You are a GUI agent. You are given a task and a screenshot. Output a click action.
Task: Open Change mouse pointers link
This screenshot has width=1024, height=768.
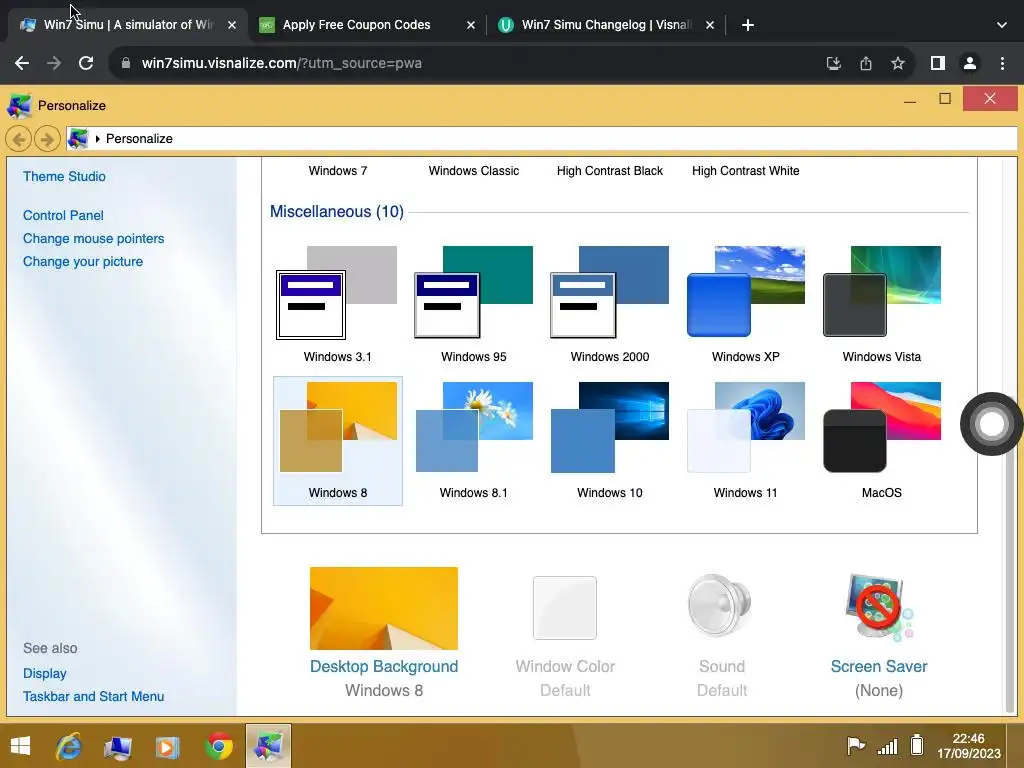click(93, 238)
